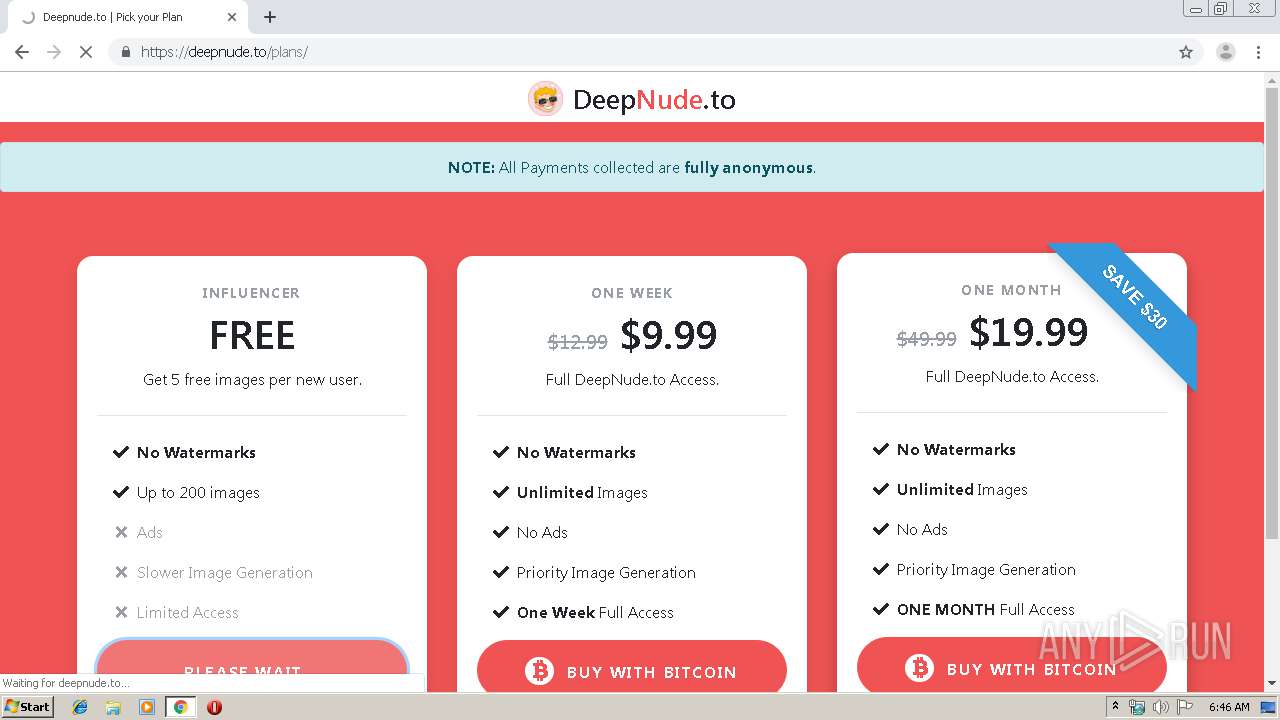Click the Please Wait button on the Free plan
Screen dimensions: 1280x720
pos(252,667)
